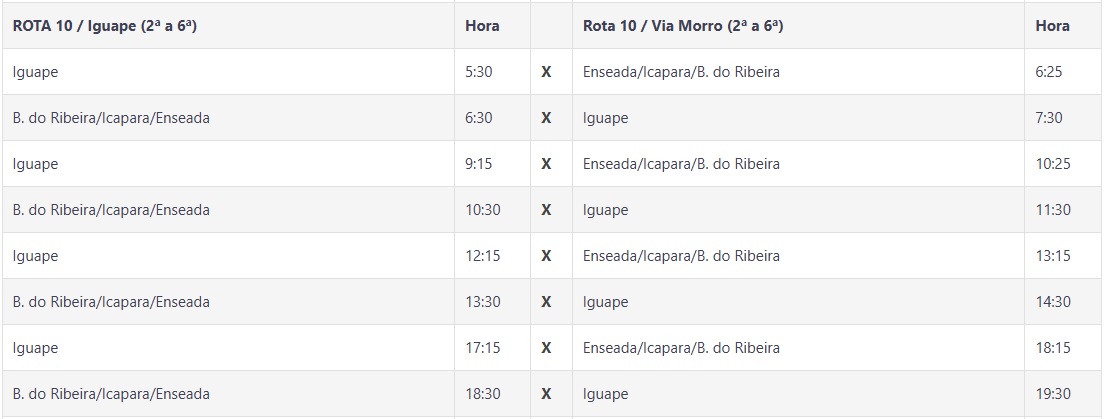Screen dimensions: 1104x419
Task: Click the 14:30 time cell
Action: click(x=1053, y=302)
